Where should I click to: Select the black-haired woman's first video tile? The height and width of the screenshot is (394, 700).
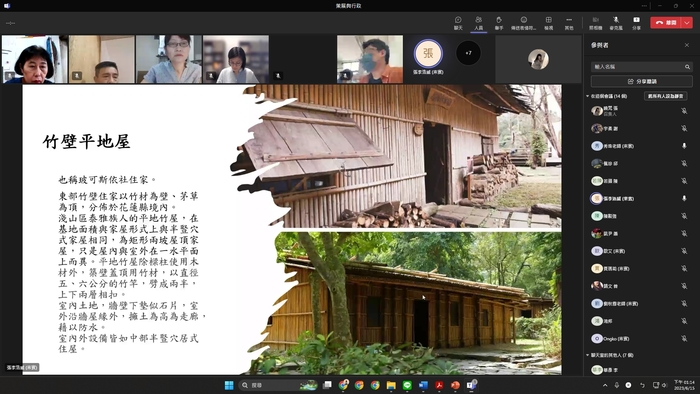coord(35,59)
